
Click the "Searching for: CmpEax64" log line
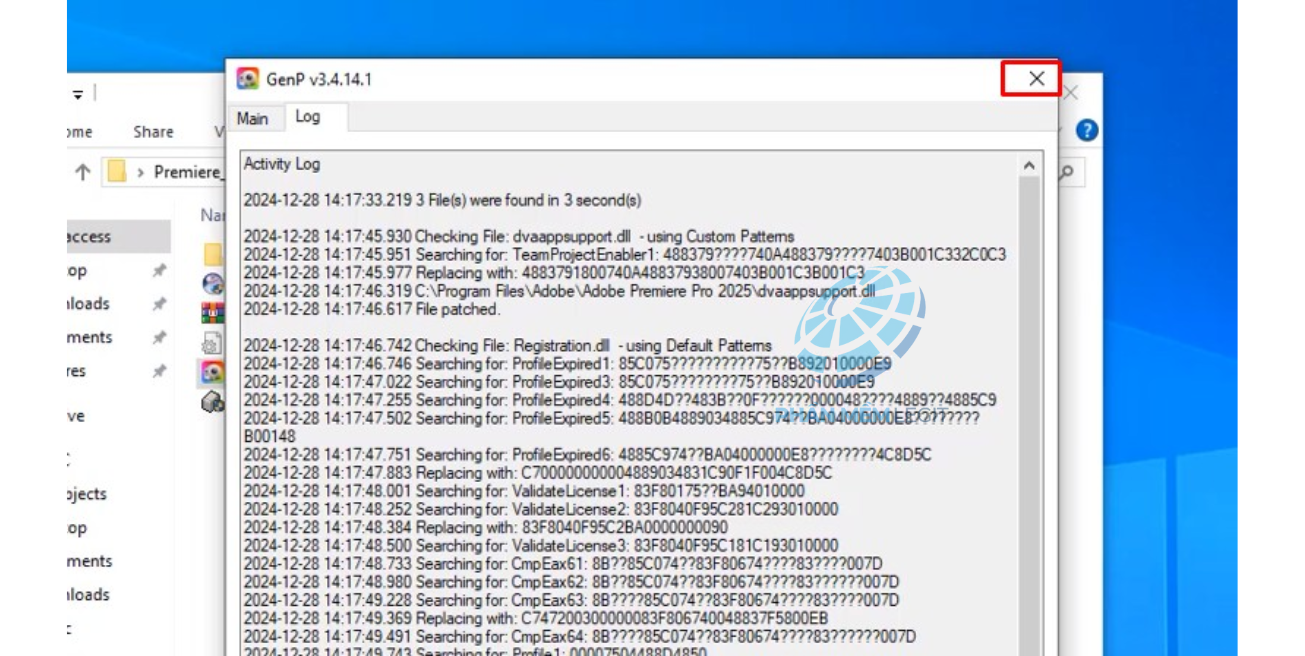pos(580,636)
